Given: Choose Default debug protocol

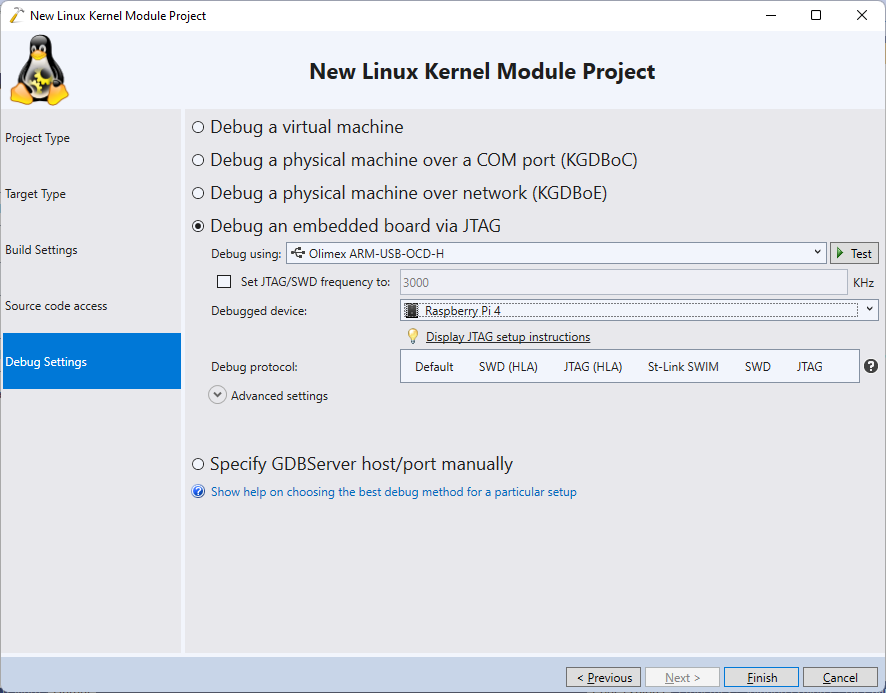Looking at the screenshot, I should click(x=434, y=366).
